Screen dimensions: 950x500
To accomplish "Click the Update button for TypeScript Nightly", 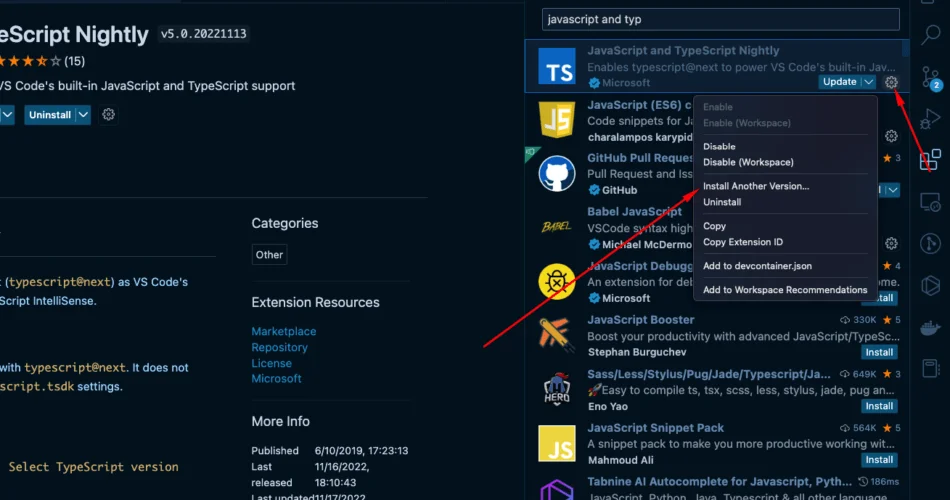I will coord(840,82).
